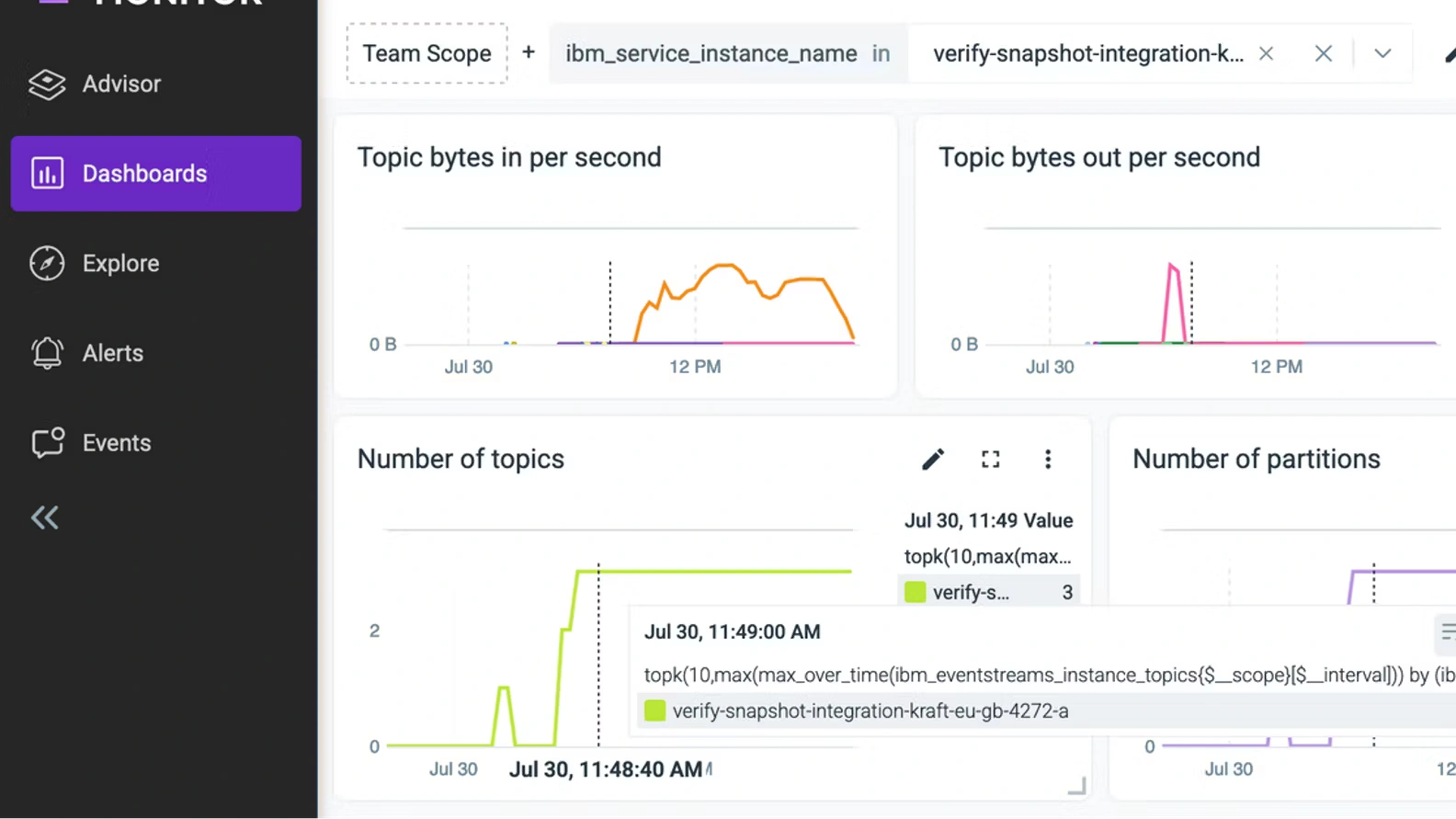Open the Alerts menu item
This screenshot has width=1456, height=819.
tap(113, 353)
